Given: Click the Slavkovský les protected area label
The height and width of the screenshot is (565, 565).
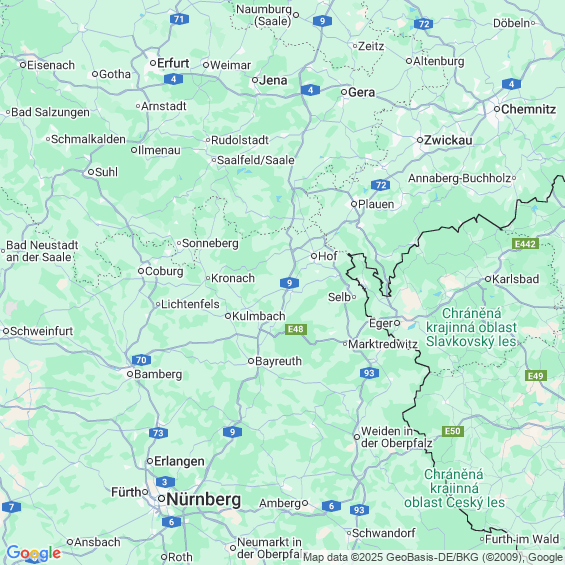Looking at the screenshot, I should tap(471, 327).
